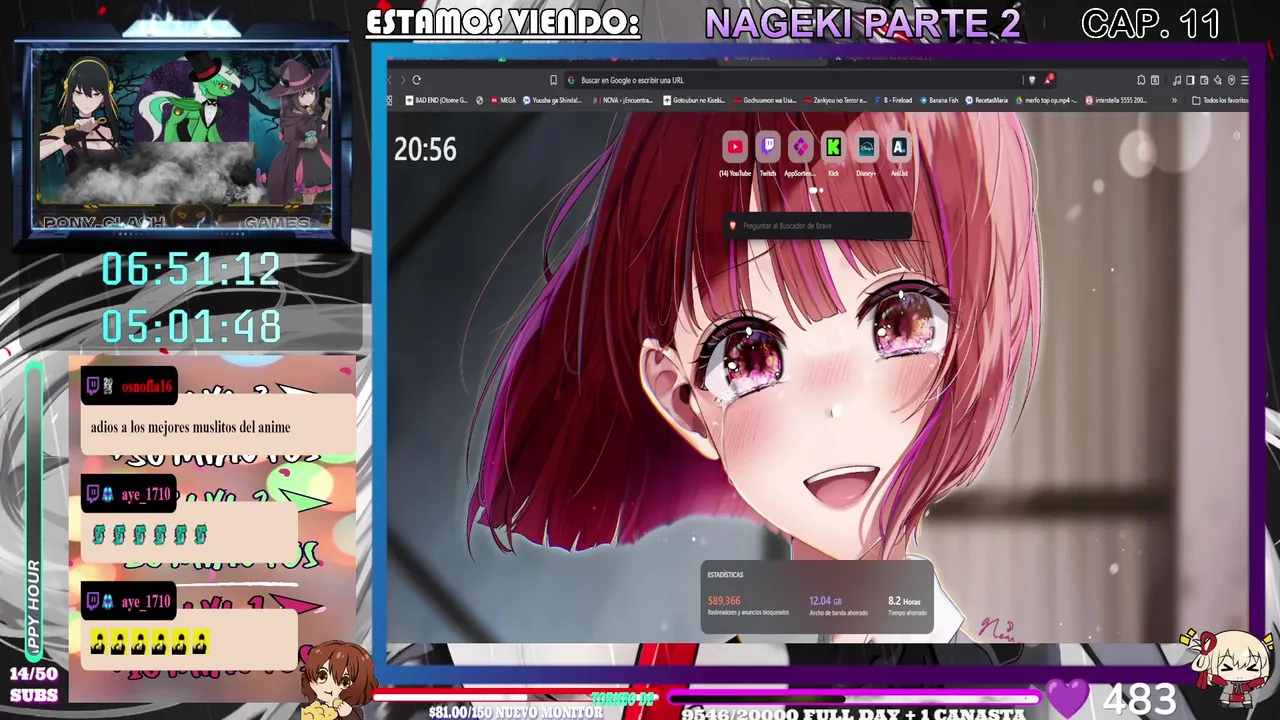Open the 'Todos los favoritos' folder
The height and width of the screenshot is (720, 1280).
click(x=1221, y=100)
